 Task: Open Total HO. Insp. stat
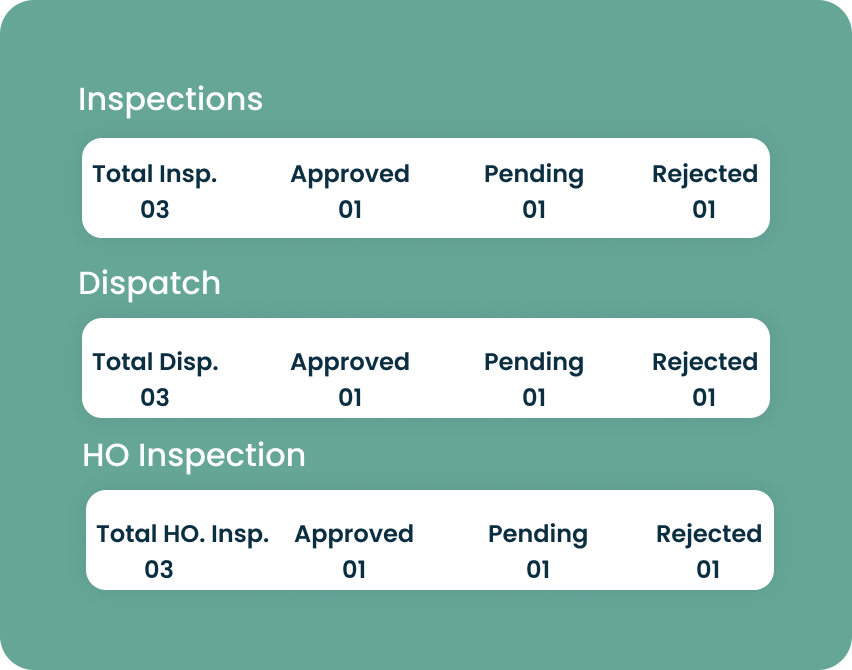[x=183, y=534]
